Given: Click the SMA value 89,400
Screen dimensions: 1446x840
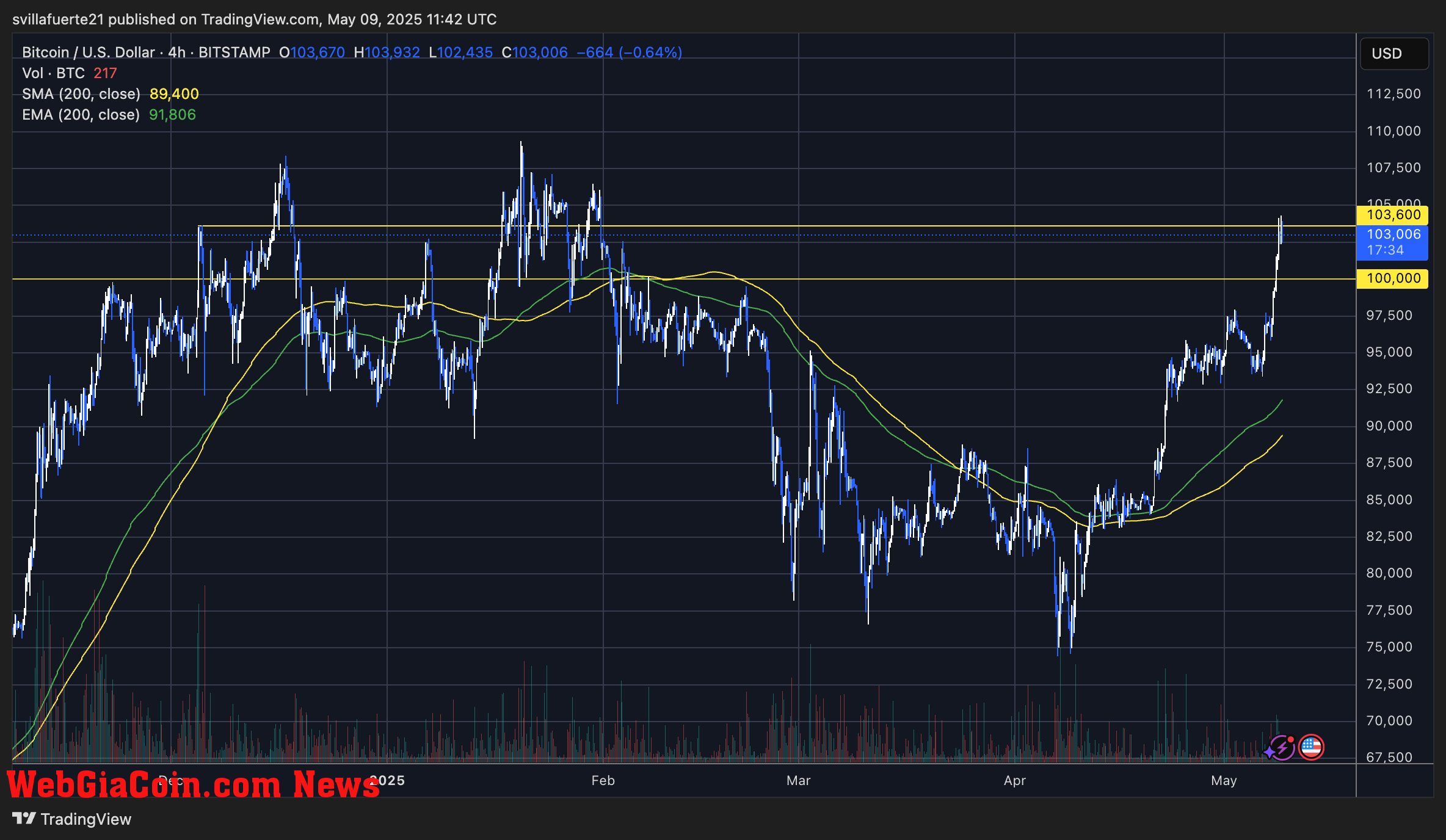Looking at the screenshot, I should tap(174, 94).
